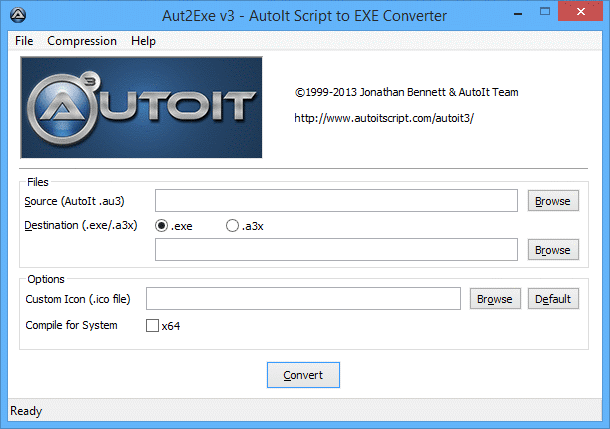Click the Ready status bar
610x429 pixels.
click(x=305, y=411)
